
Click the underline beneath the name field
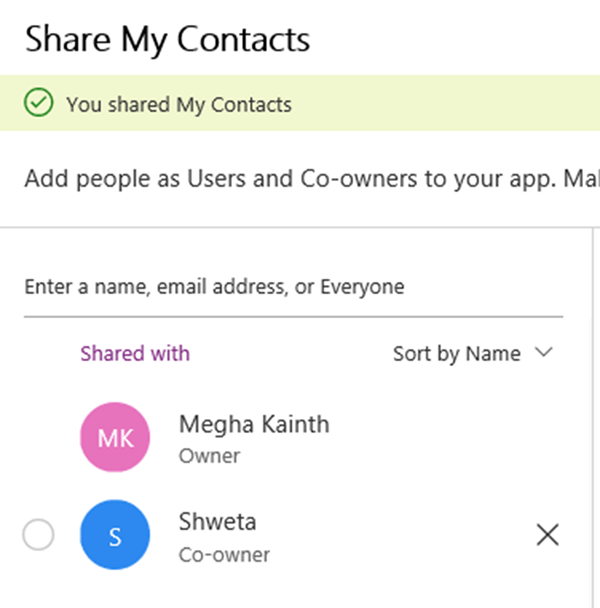pyautogui.click(x=293, y=317)
